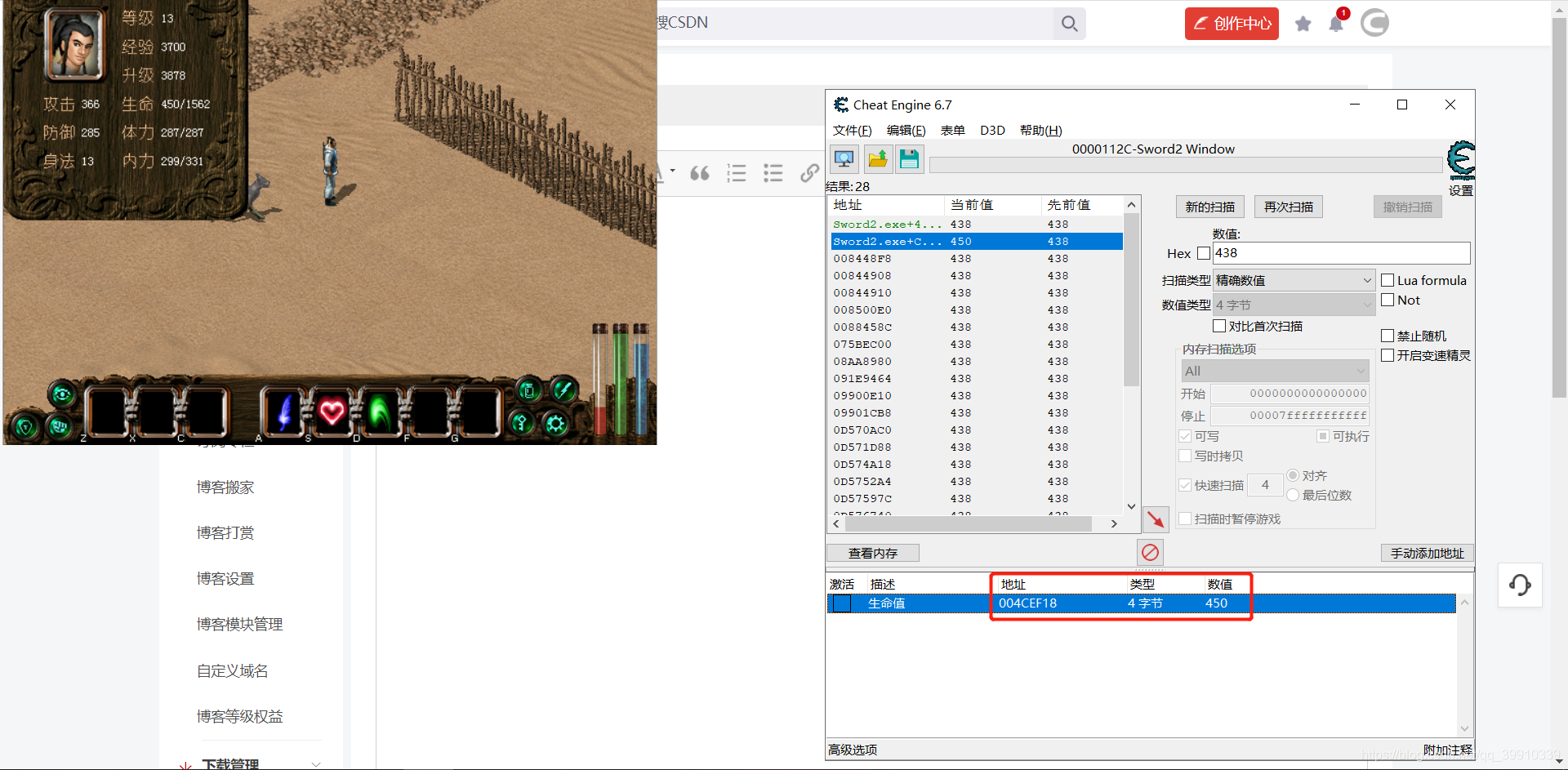Enable the Not checkbox
The width and height of the screenshot is (1568, 770).
click(1388, 300)
